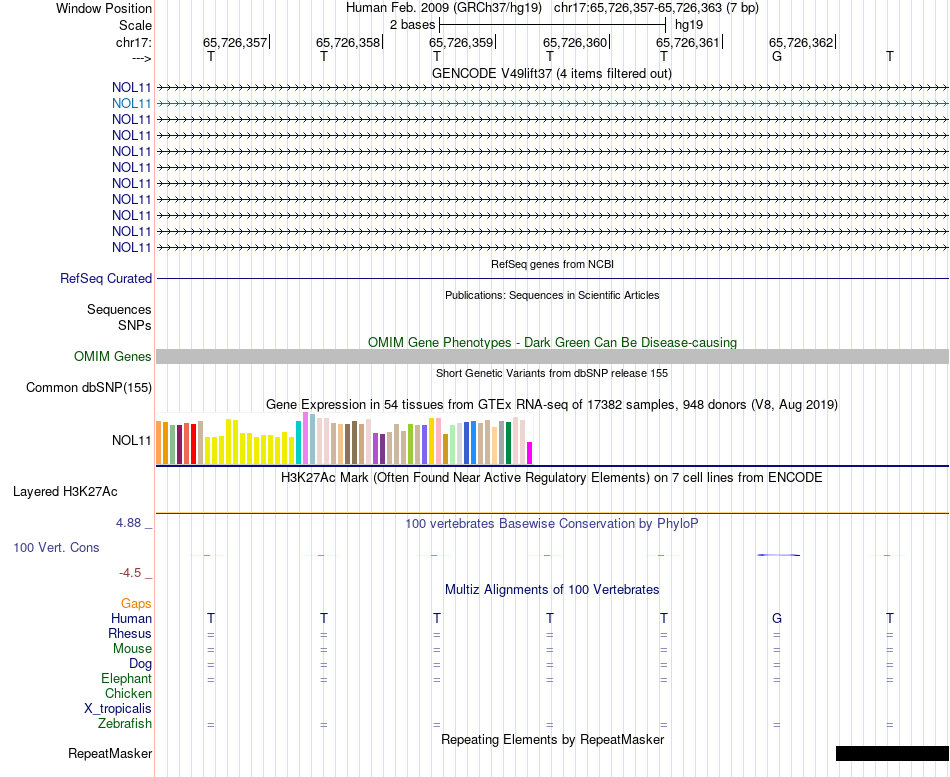The image size is (950, 777).
Task: Open the GTEx Gene Expression track title
Action: (552, 404)
